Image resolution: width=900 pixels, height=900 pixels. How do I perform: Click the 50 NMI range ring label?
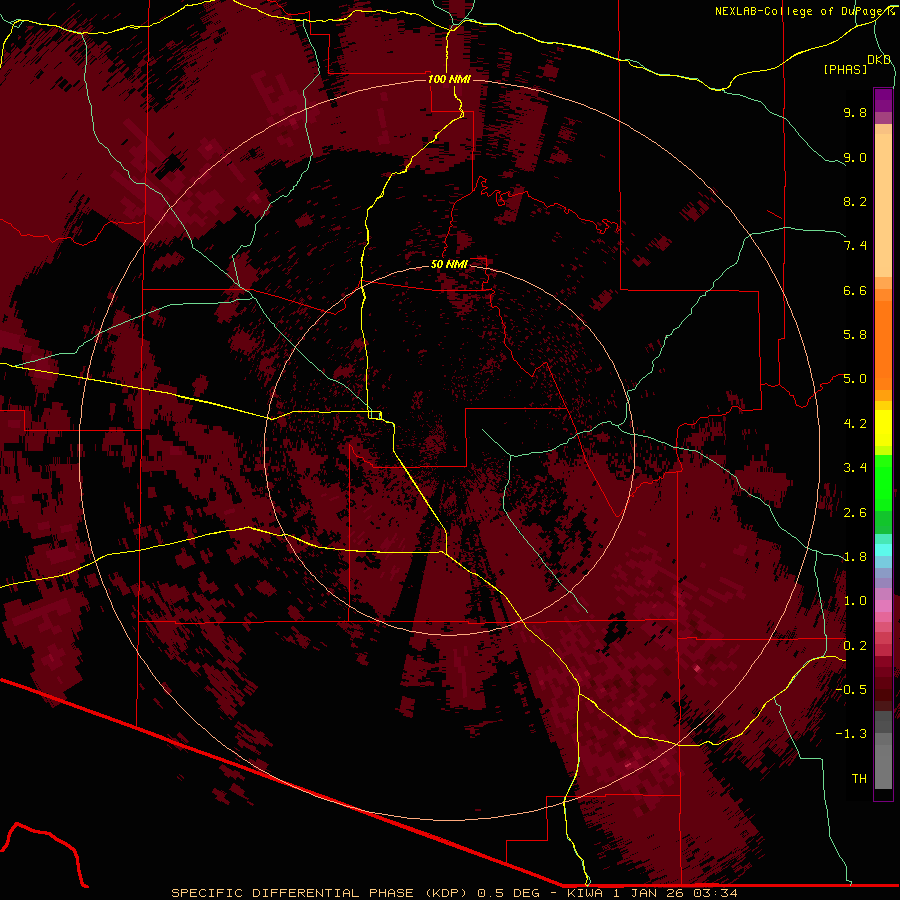449,264
